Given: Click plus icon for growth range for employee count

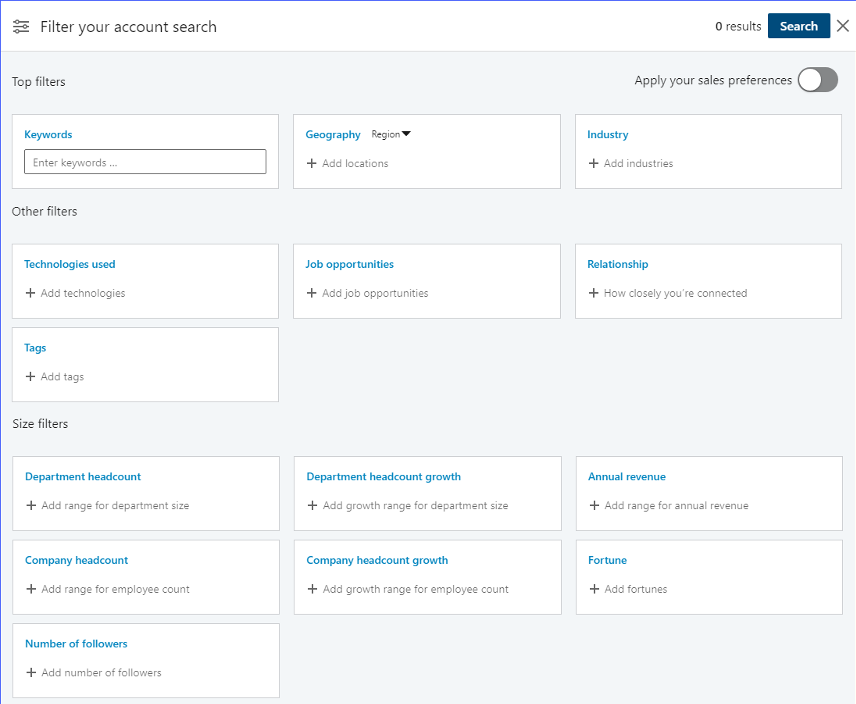Looking at the screenshot, I should [x=312, y=589].
